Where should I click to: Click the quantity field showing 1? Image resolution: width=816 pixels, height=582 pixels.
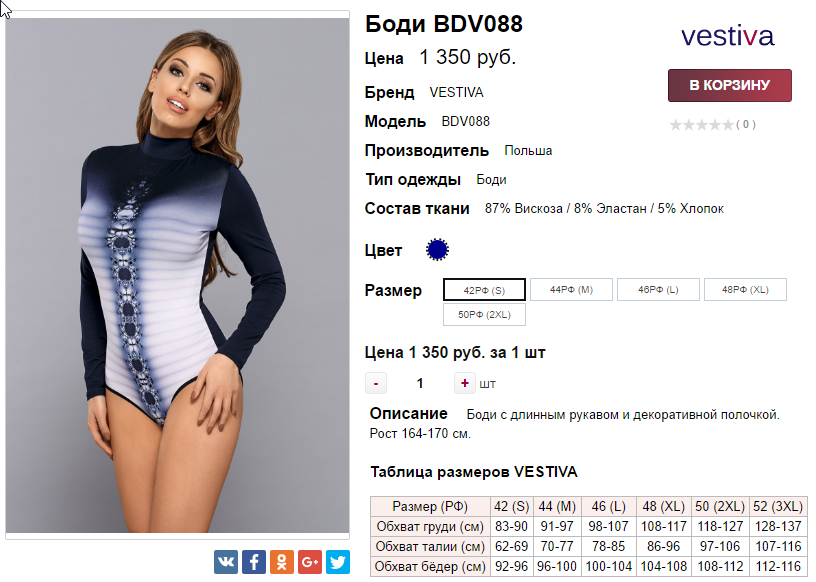pos(420,384)
